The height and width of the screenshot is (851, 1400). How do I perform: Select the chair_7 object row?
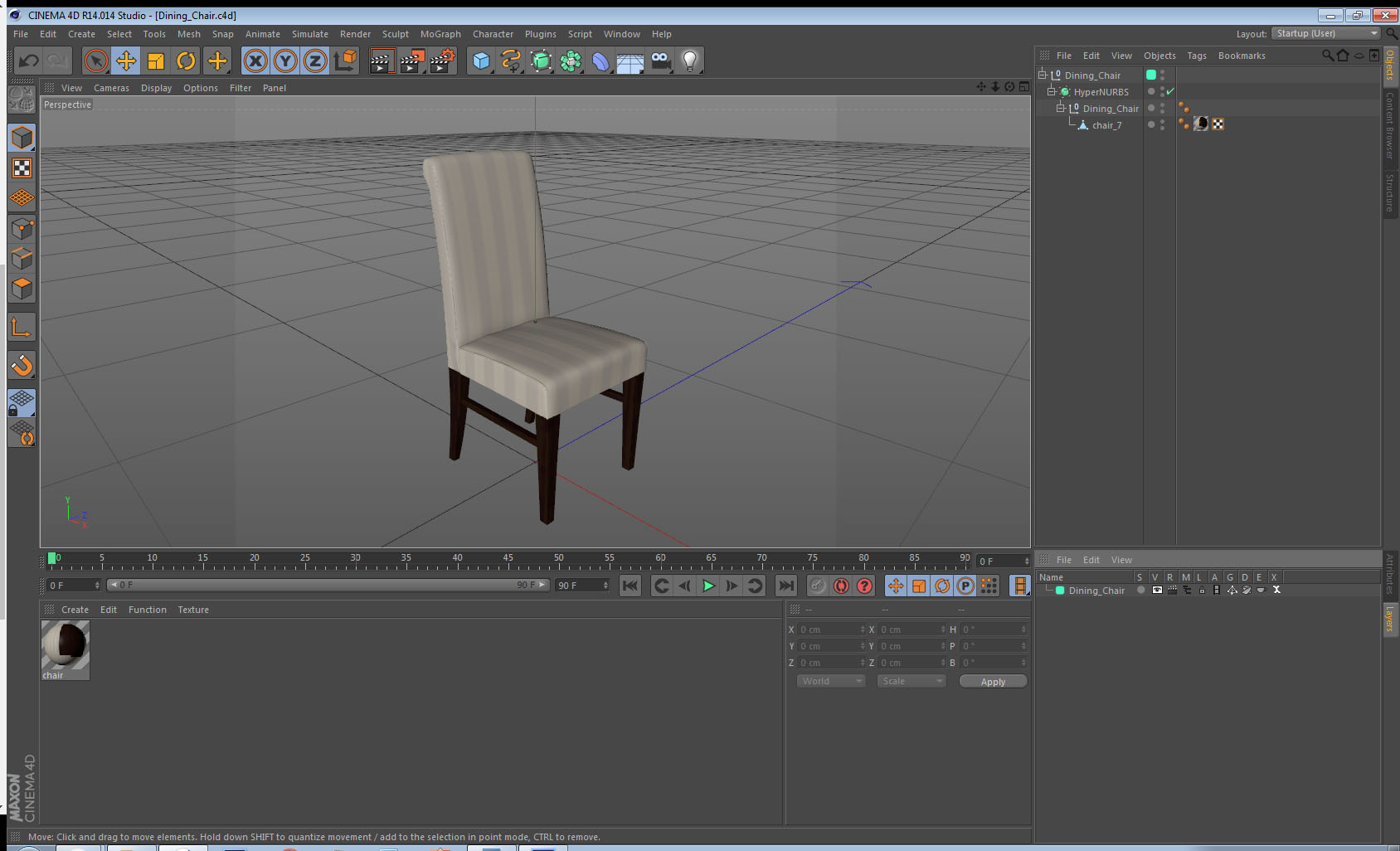click(1106, 125)
